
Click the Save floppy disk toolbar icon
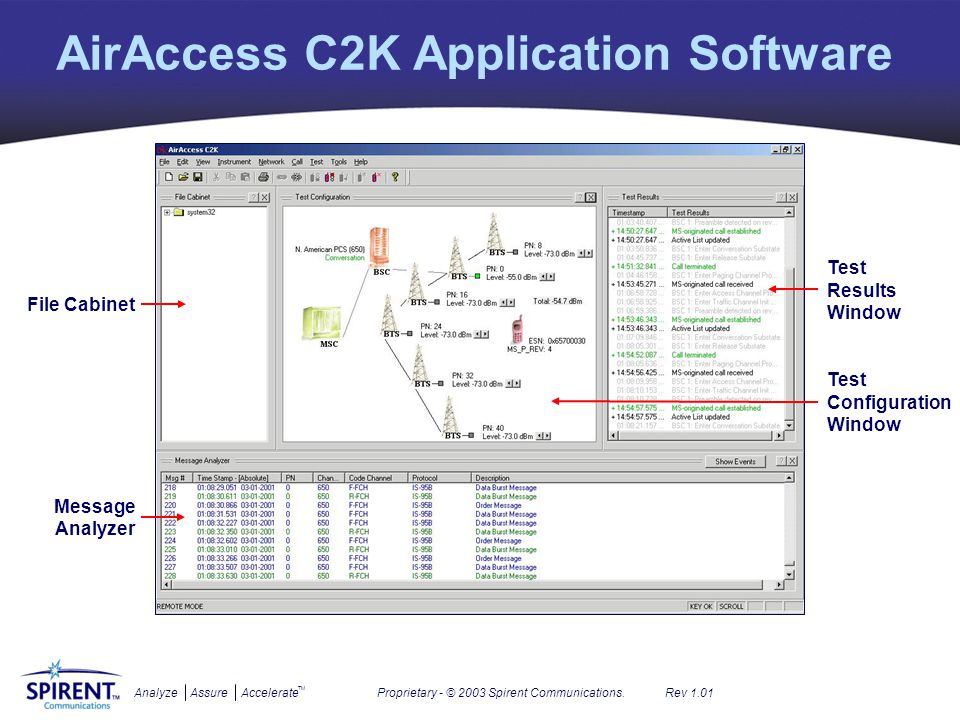197,178
